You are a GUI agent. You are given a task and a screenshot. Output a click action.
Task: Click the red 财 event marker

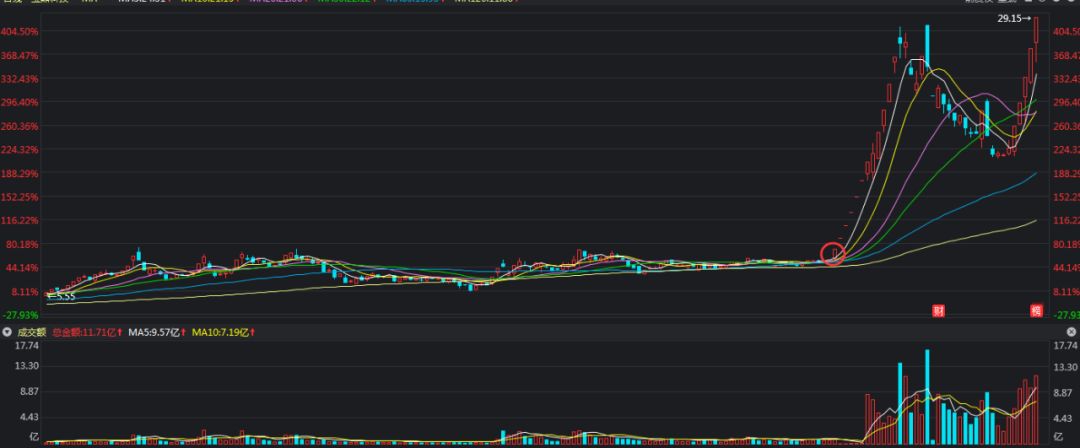[937, 311]
